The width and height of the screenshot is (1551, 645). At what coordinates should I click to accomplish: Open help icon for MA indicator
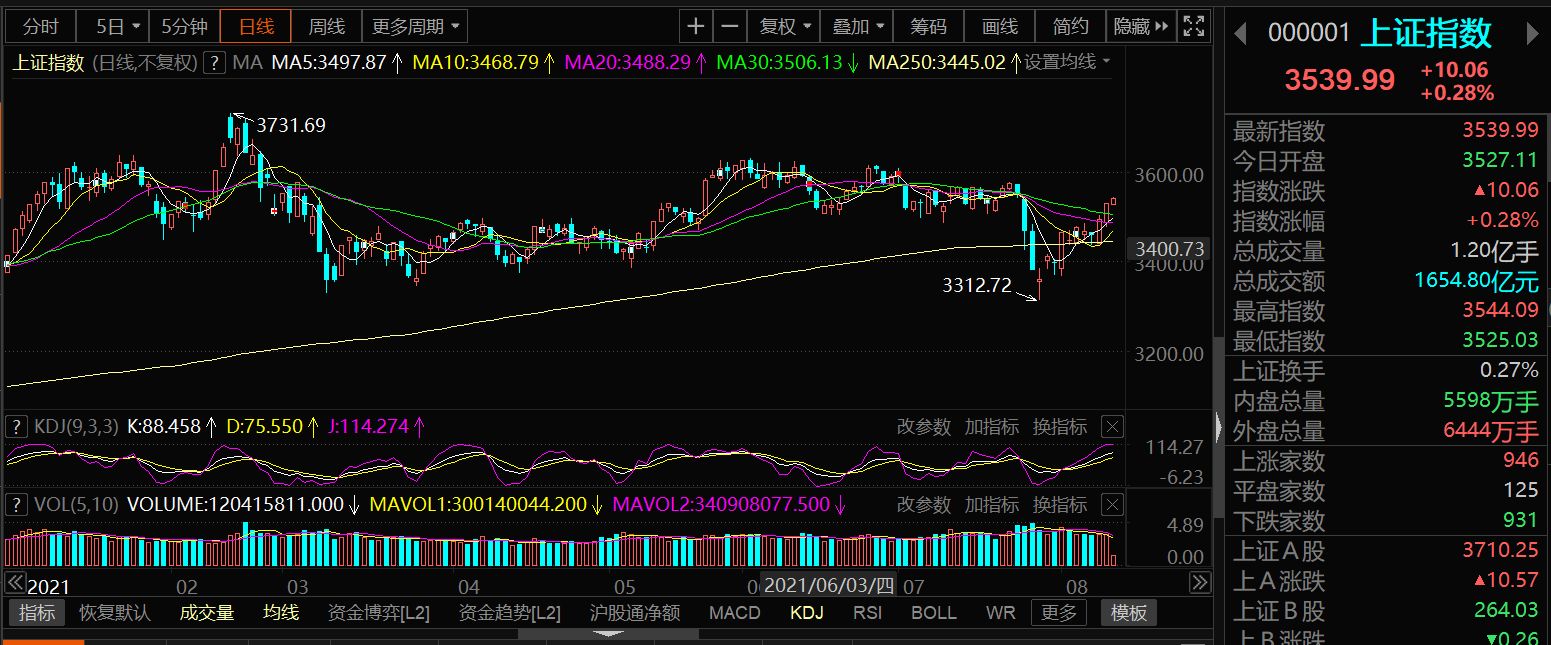click(x=214, y=63)
